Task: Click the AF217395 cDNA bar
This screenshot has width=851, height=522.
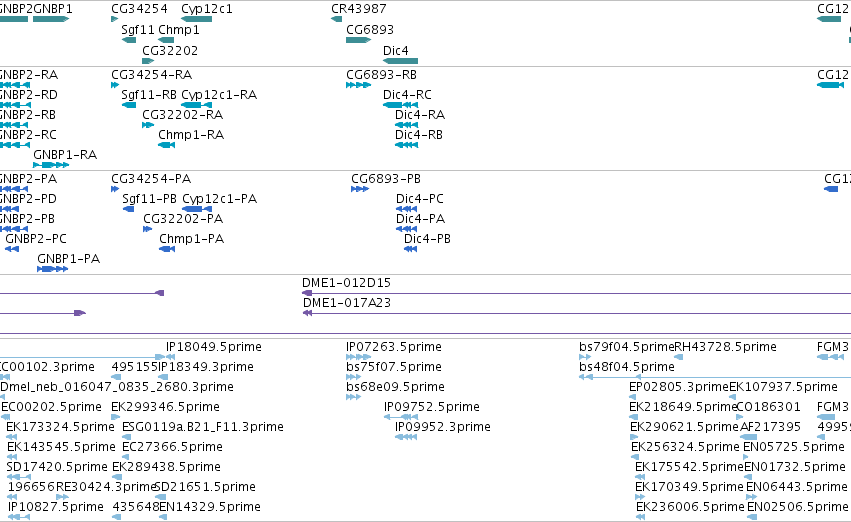Action: click(749, 437)
